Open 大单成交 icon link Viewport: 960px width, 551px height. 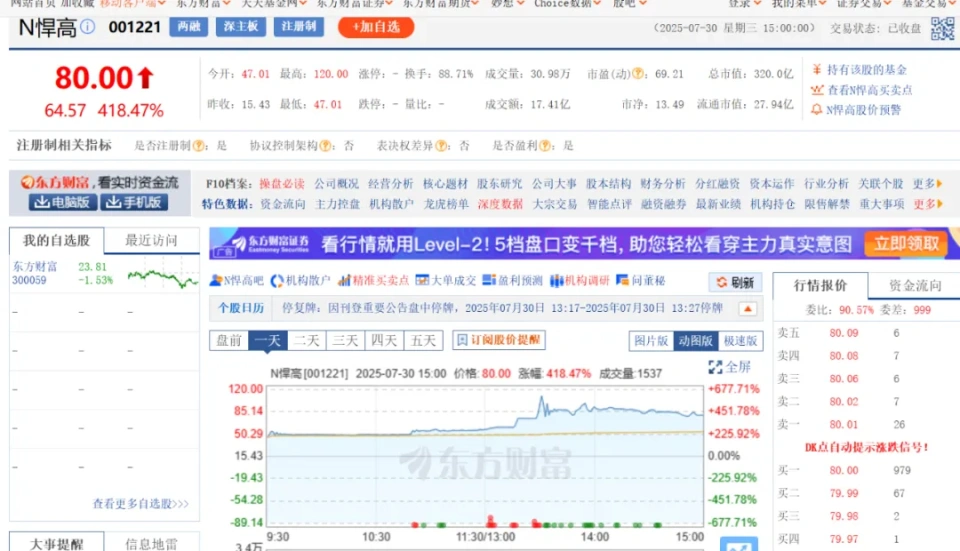445,280
